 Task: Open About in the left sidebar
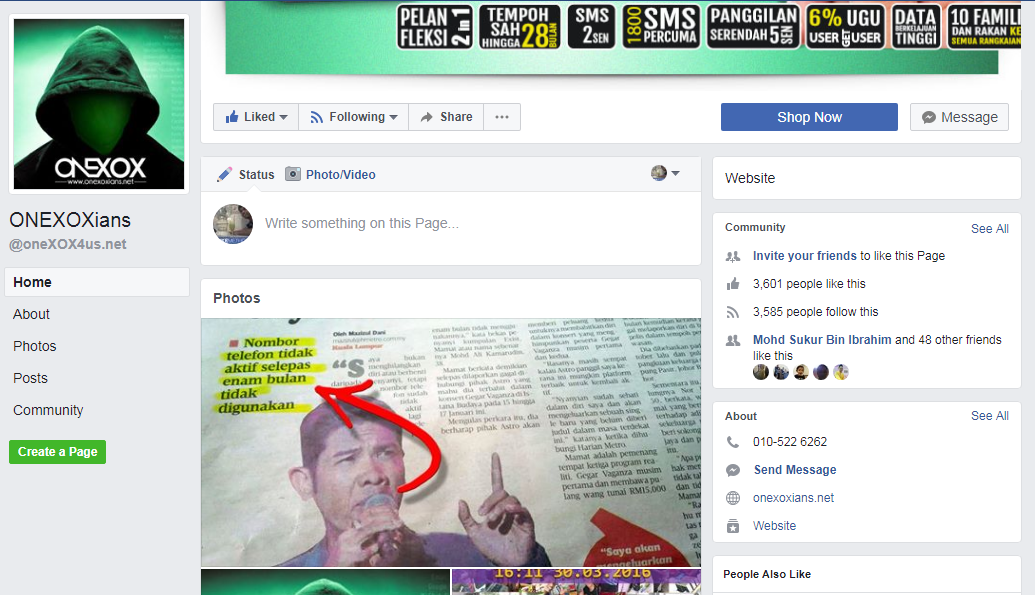[x=32, y=314]
